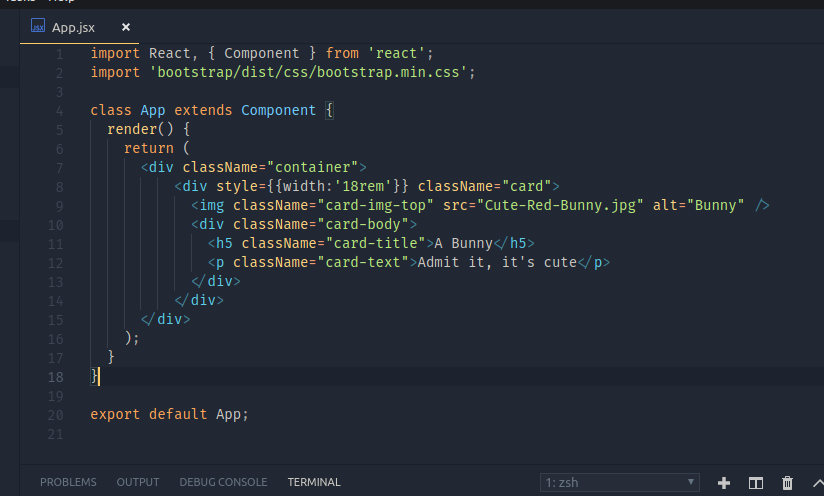The width and height of the screenshot is (824, 496).
Task: Close the App.jsx tab
Action: click(126, 27)
